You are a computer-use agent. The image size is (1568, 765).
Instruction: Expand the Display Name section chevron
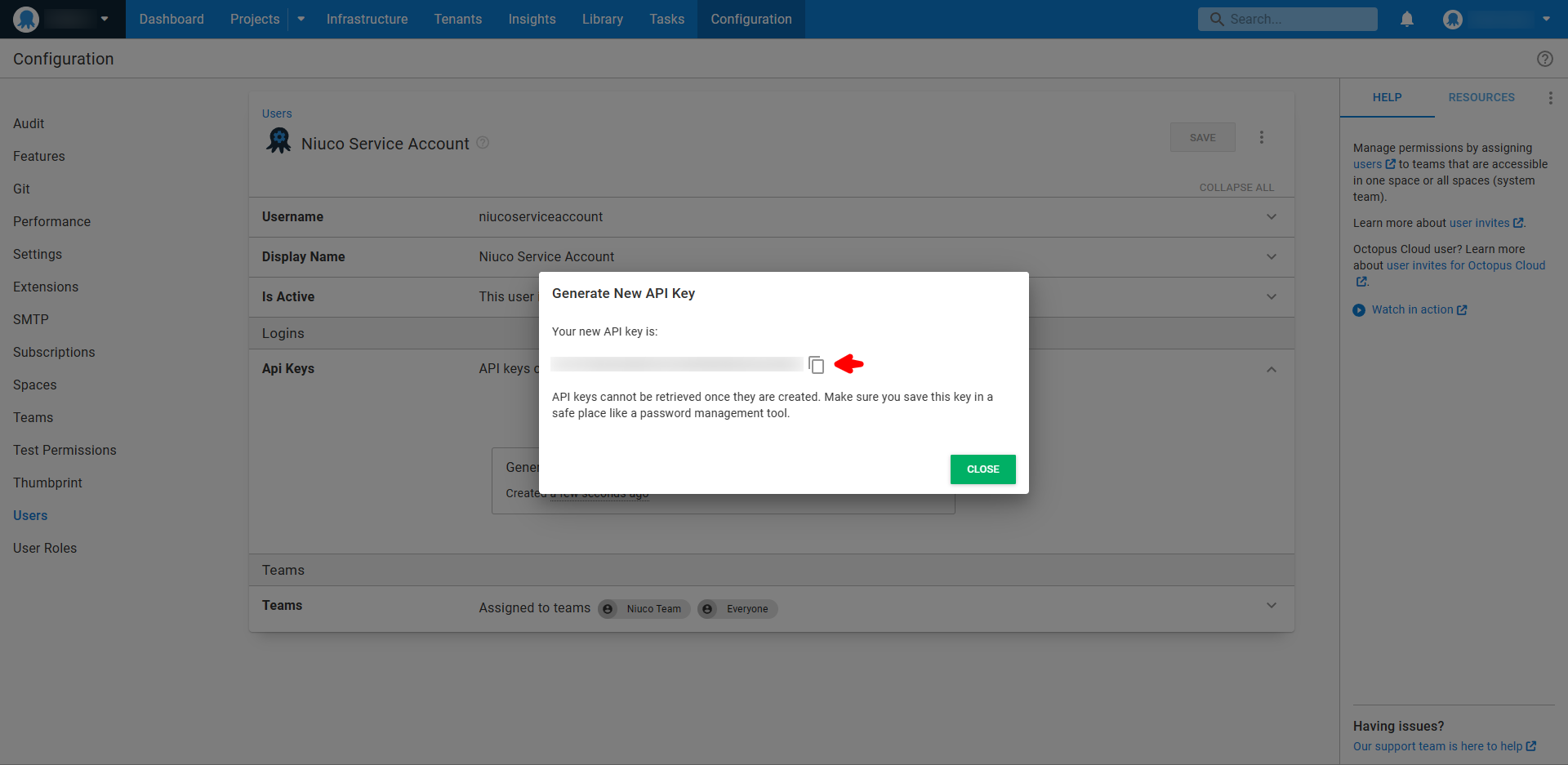1271,257
